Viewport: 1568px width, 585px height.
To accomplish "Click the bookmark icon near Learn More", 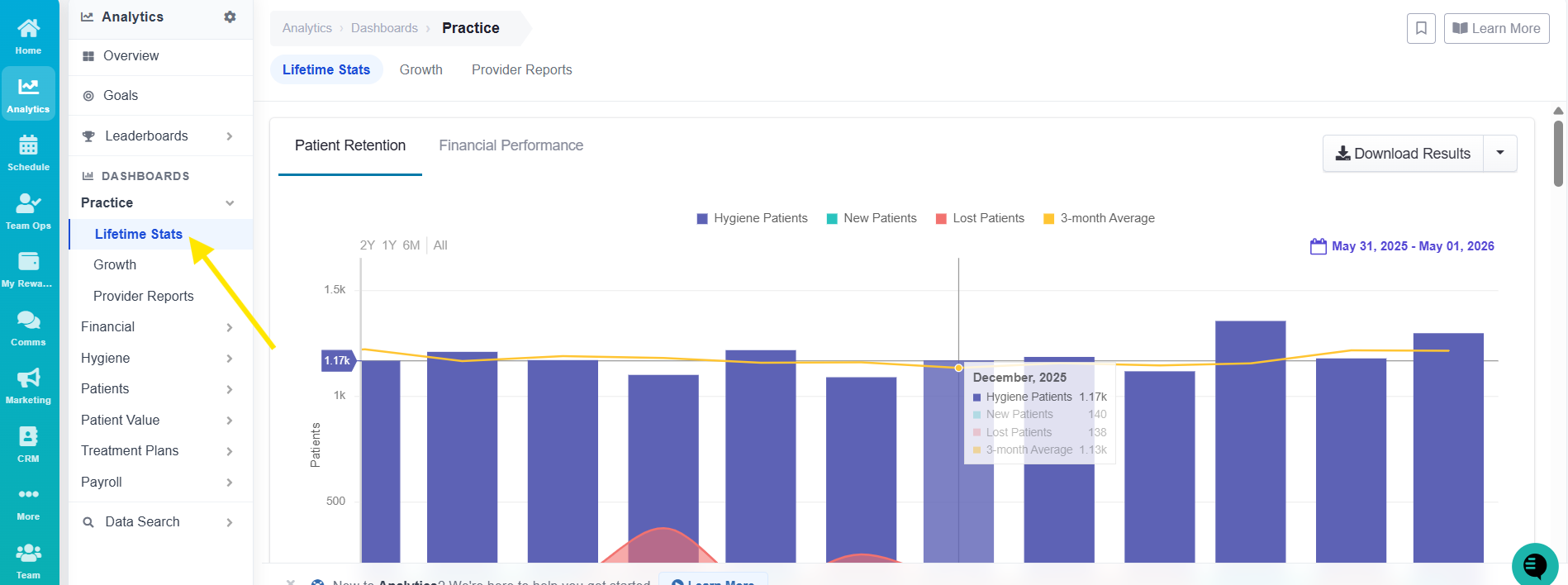I will pyautogui.click(x=1421, y=28).
